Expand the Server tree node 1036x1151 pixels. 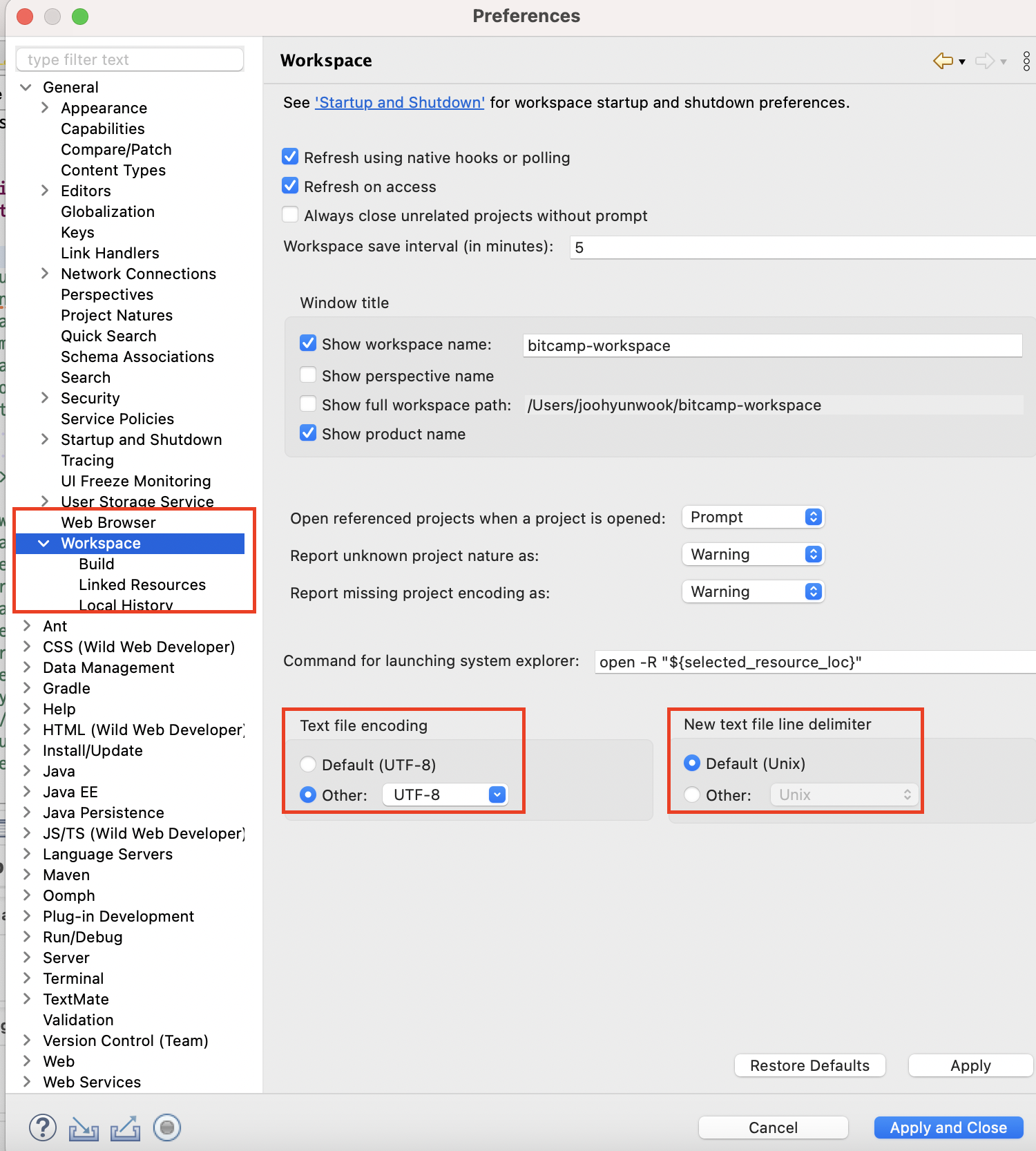coord(27,958)
